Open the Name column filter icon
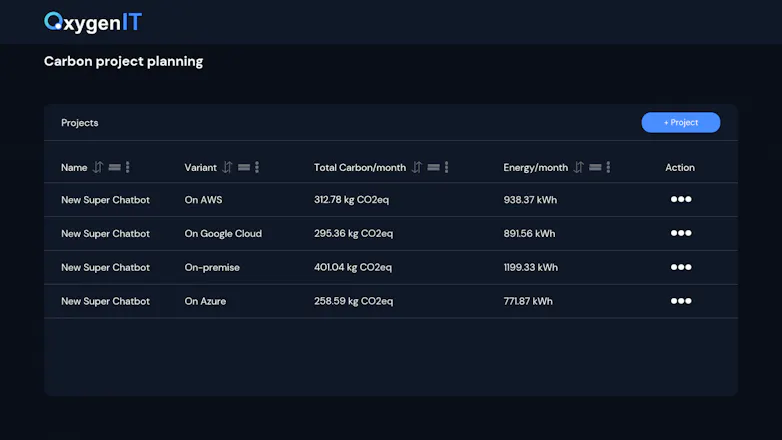This screenshot has height=440, width=782. coord(114,167)
